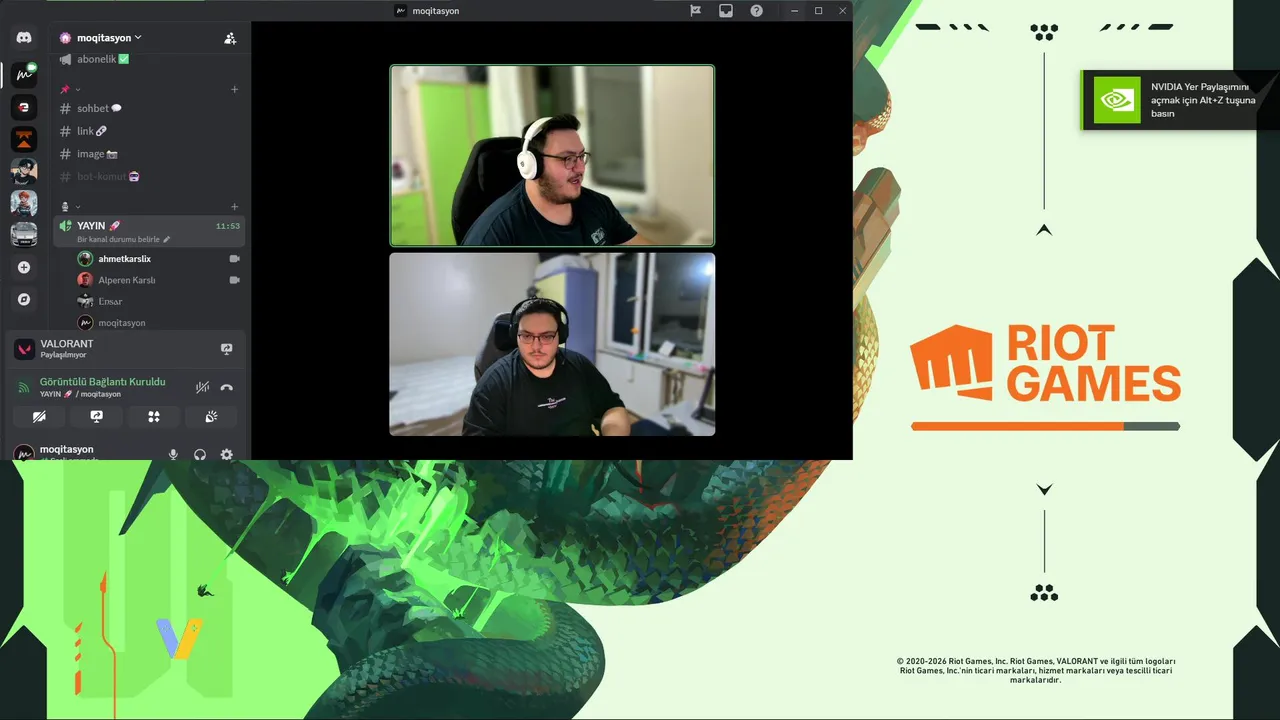Open server with the car picture icon

[24, 234]
